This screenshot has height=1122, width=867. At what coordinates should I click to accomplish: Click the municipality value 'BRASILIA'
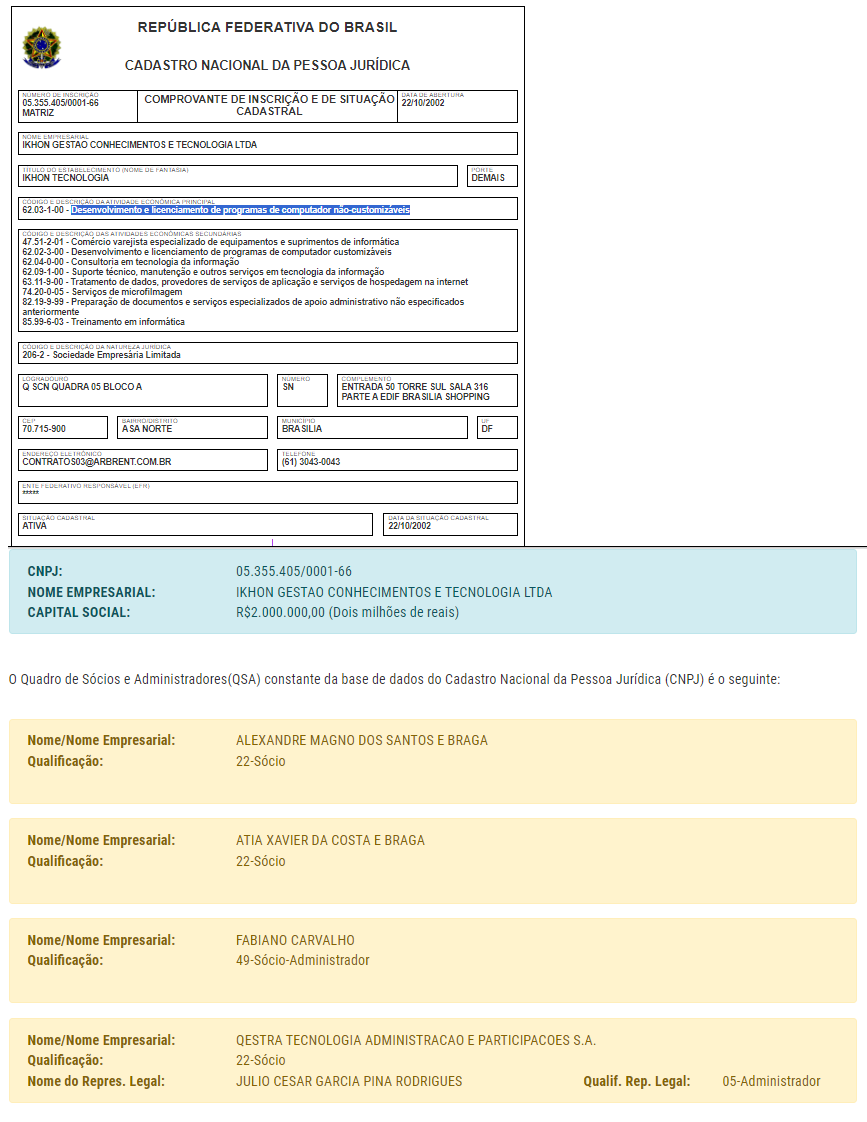click(x=302, y=429)
